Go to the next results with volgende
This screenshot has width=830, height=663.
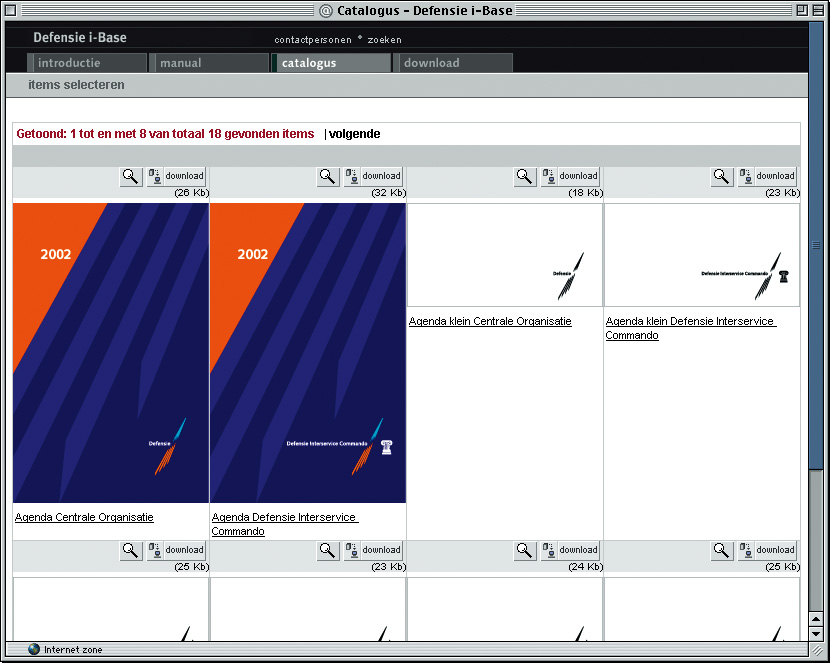355,134
